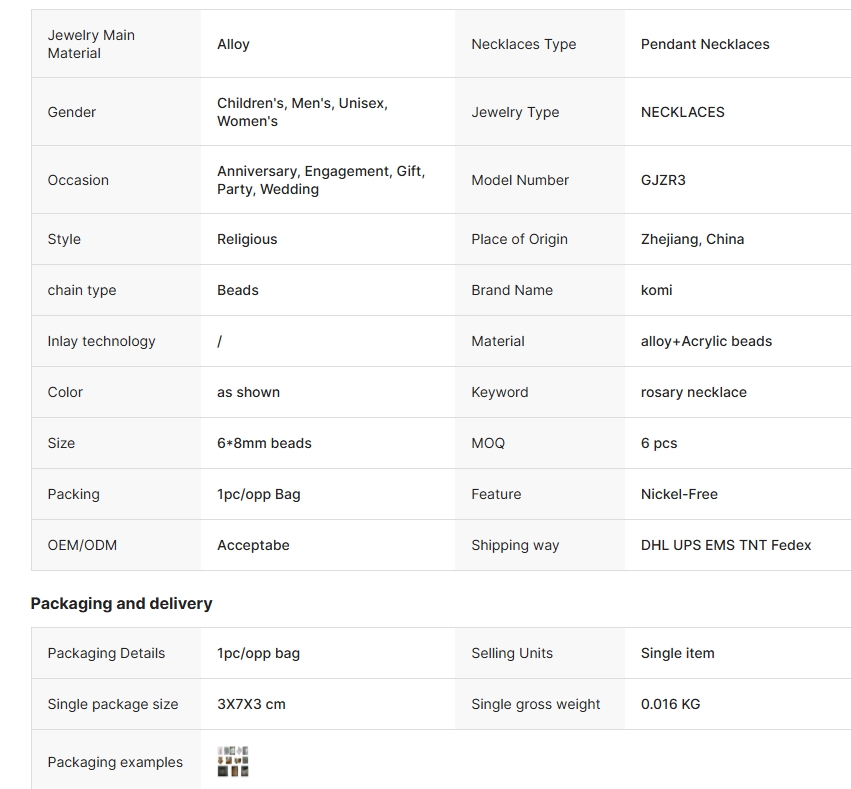This screenshot has height=789, width=851.
Task: Select the brand name komi
Action: coord(656,290)
